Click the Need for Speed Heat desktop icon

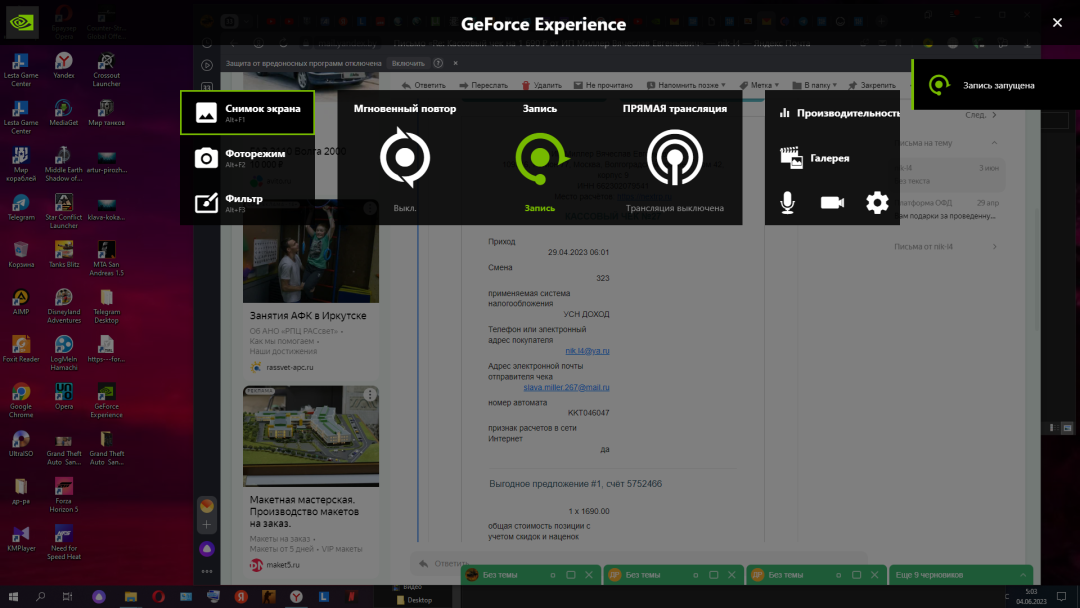(x=63, y=543)
